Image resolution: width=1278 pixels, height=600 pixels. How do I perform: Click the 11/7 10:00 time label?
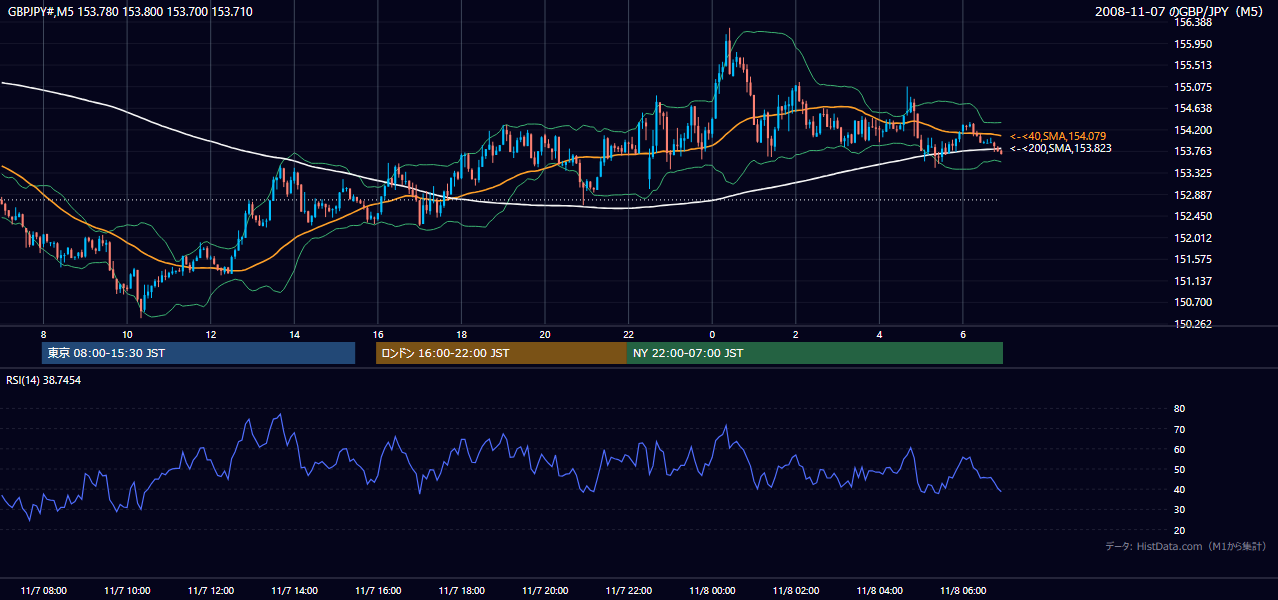(x=127, y=591)
